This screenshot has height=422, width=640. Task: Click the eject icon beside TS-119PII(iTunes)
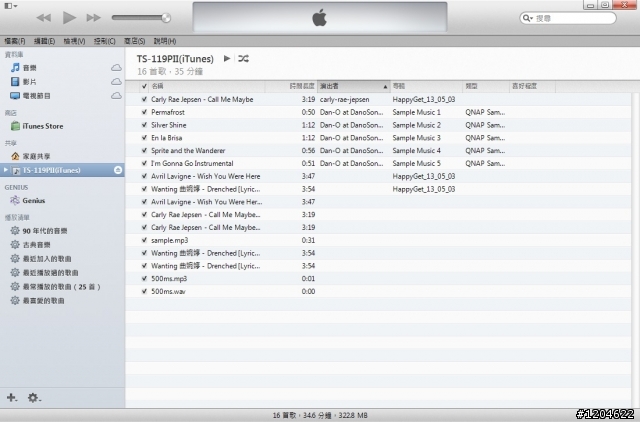(x=118, y=170)
